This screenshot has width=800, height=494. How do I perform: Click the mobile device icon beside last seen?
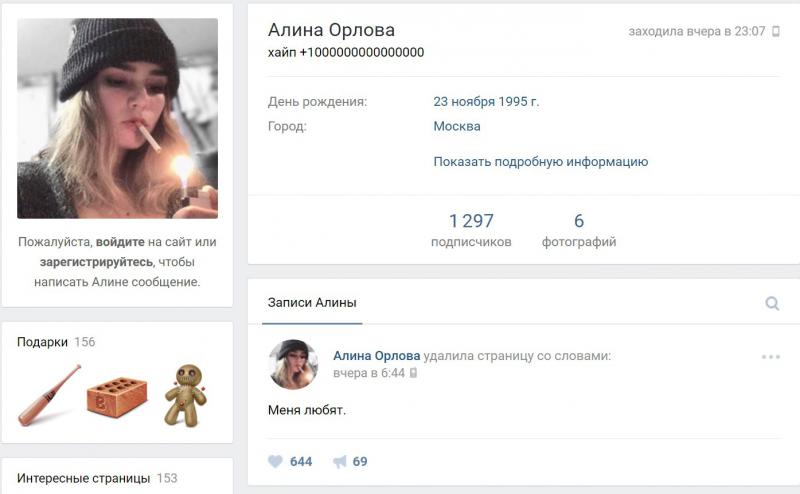[x=776, y=32]
